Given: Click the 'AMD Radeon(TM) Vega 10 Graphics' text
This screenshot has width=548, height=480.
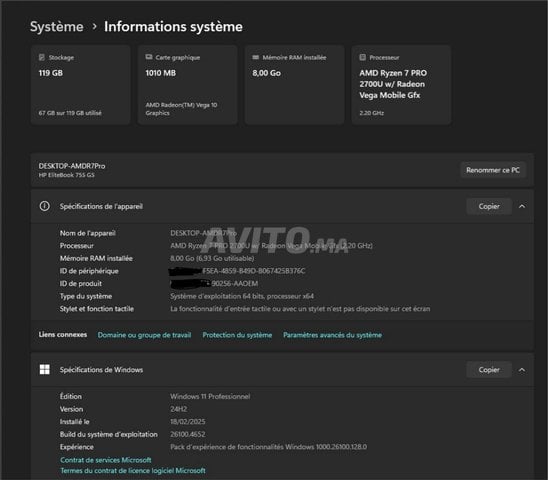Looking at the screenshot, I should pyautogui.click(x=181, y=109).
